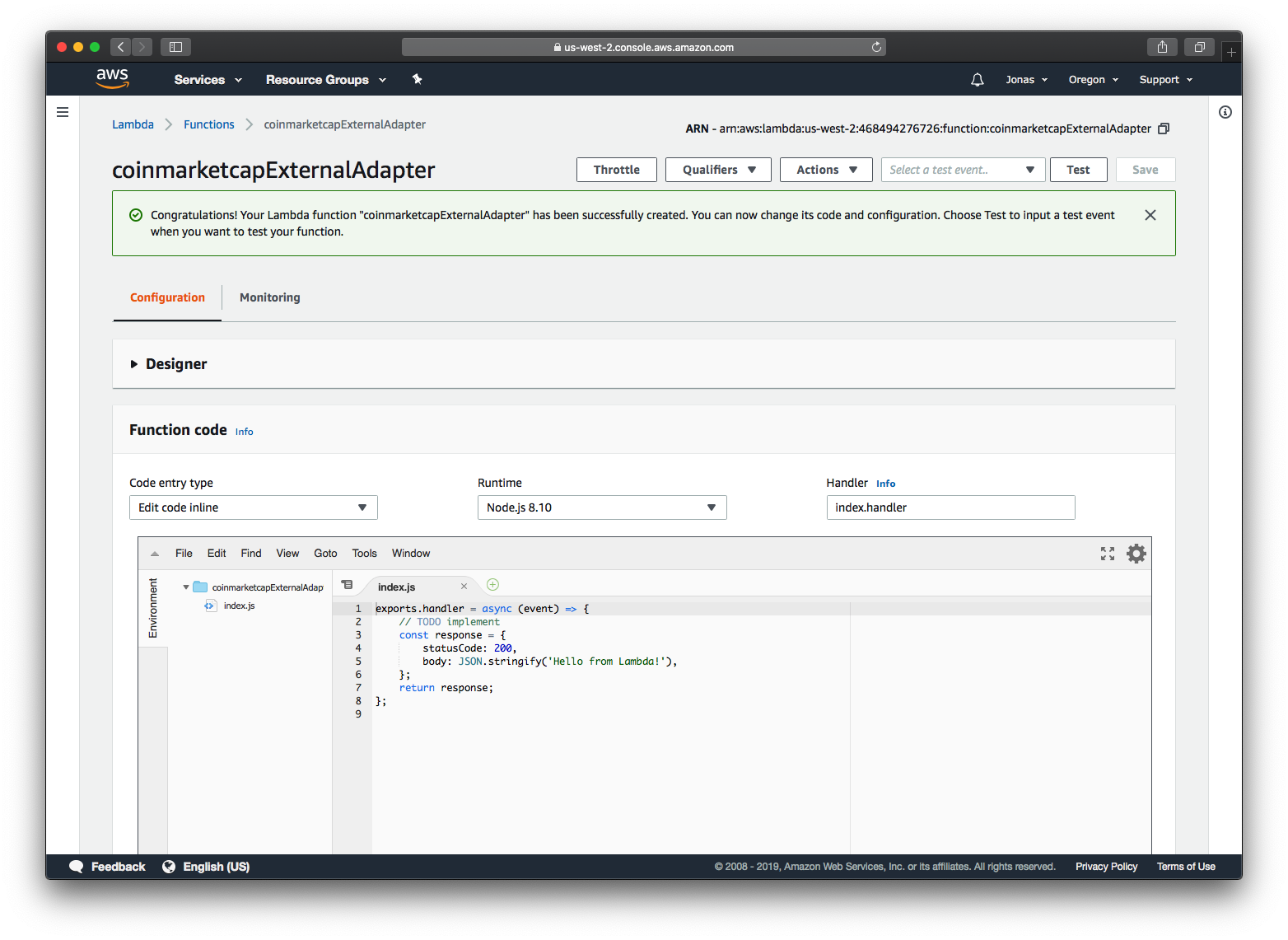Open the Qualifiers dropdown
The height and width of the screenshot is (940, 1288).
(x=718, y=170)
